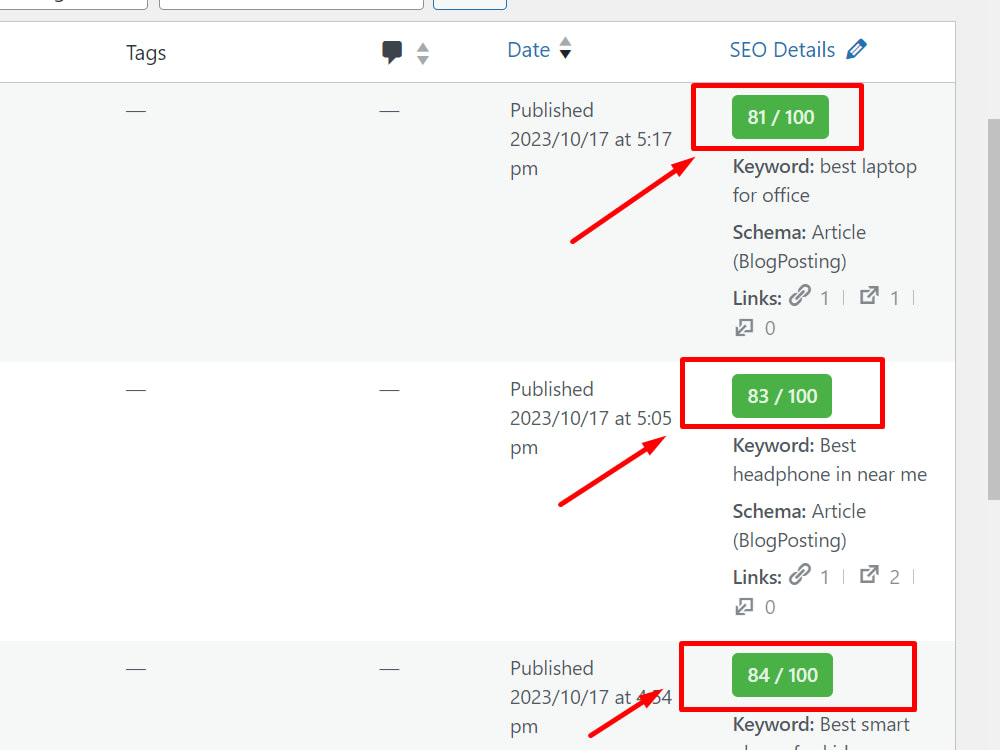Click the 'Best smart' keyword text in third row
This screenshot has width=1000, height=750.
coord(864,724)
